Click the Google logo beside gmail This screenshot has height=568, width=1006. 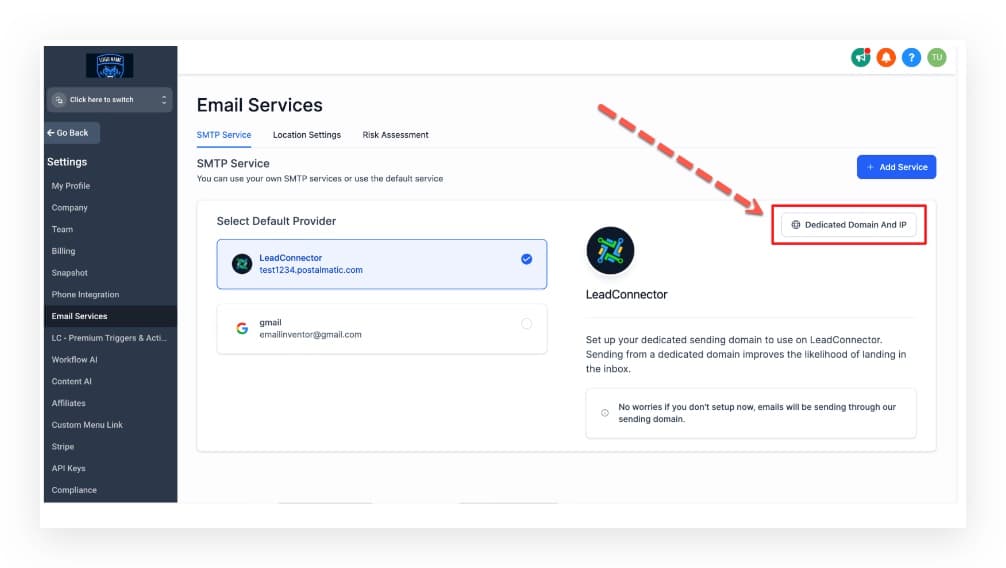(x=242, y=328)
